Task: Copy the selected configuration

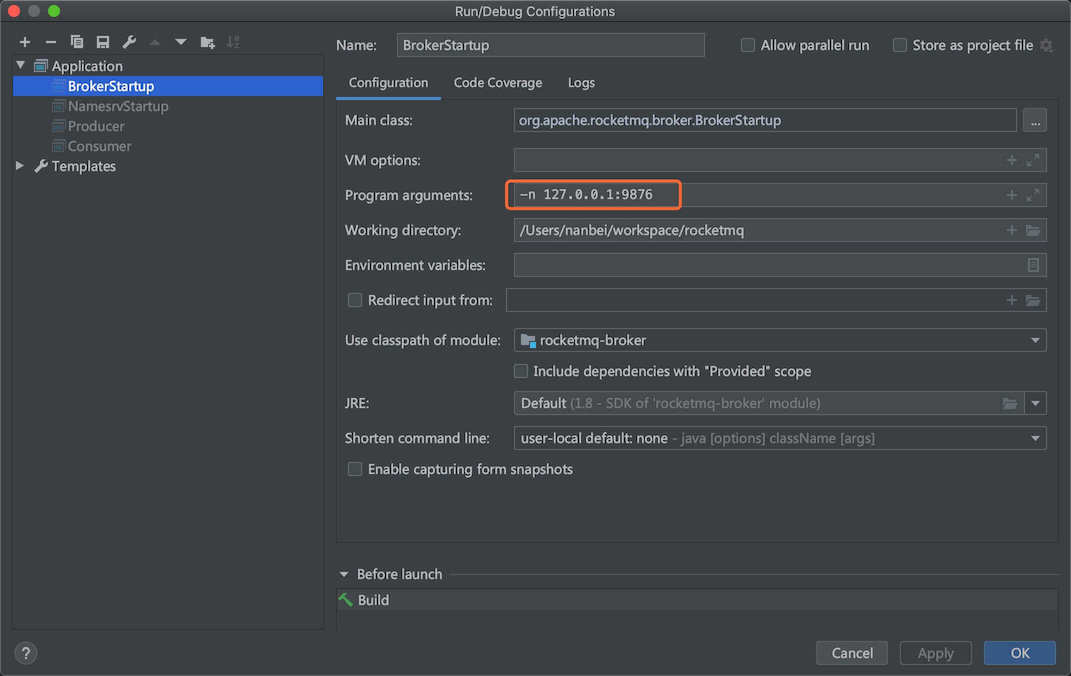Action: click(x=76, y=42)
